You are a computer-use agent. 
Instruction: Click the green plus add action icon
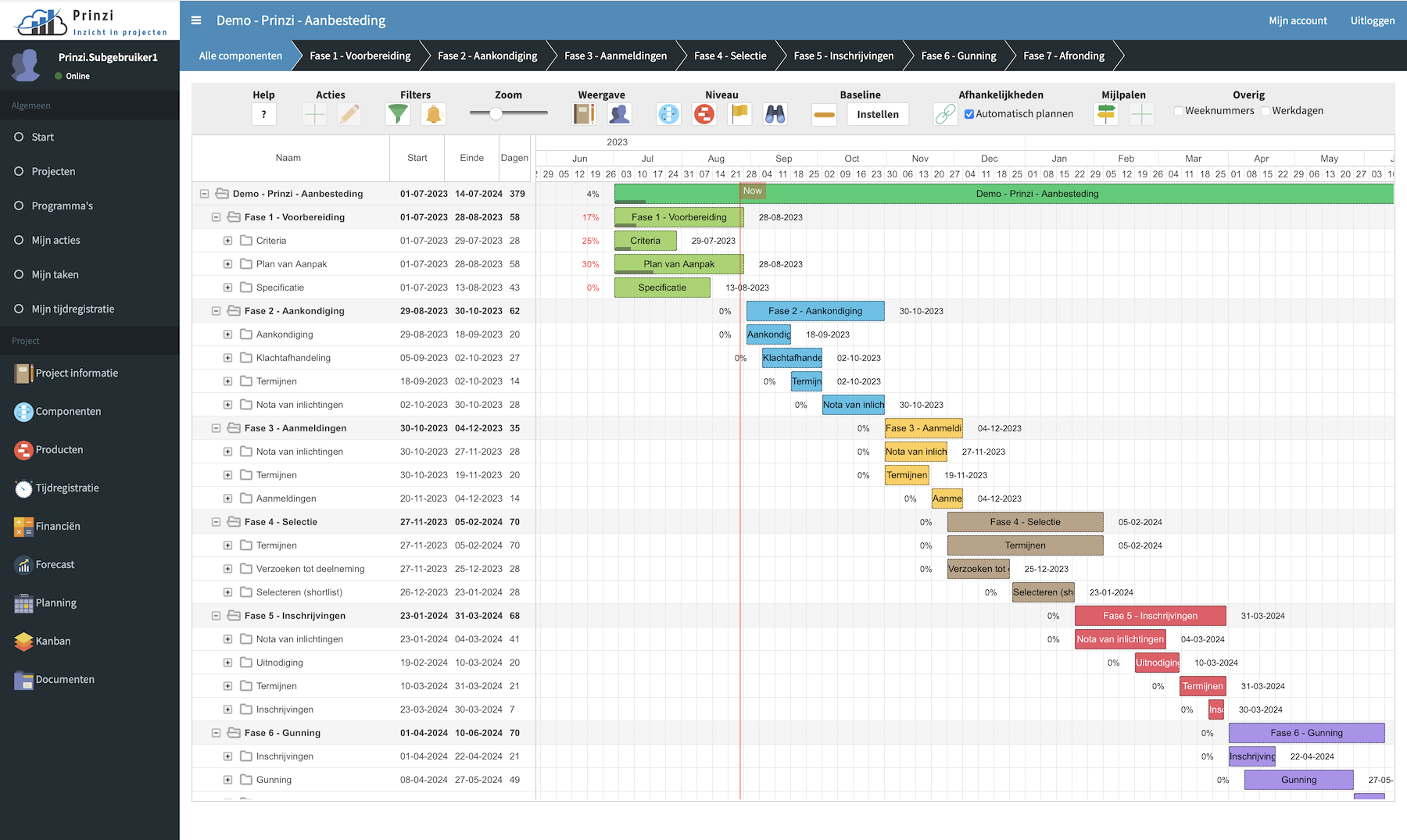coord(314,114)
